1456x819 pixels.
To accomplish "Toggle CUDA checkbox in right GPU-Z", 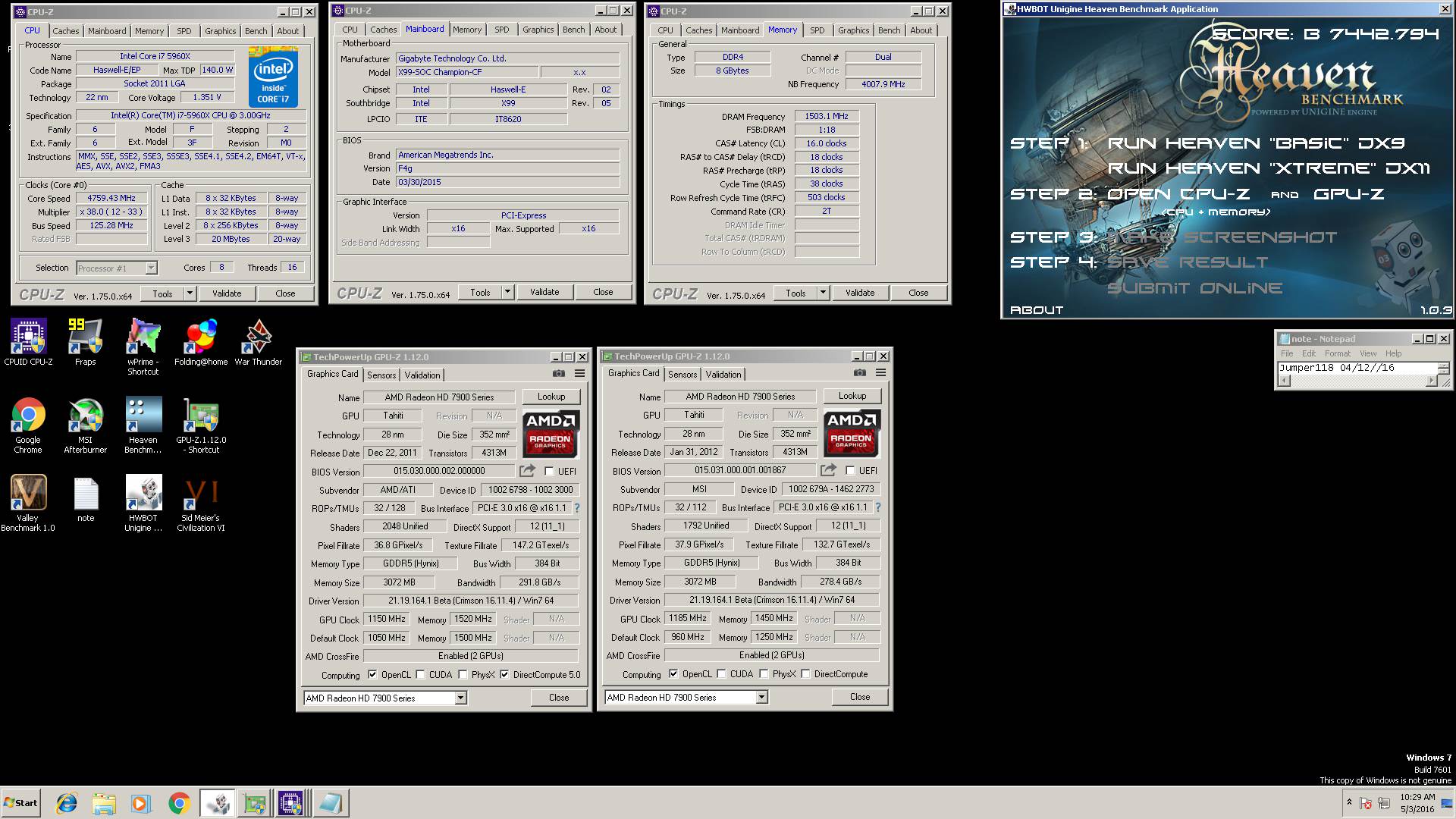I will point(721,674).
